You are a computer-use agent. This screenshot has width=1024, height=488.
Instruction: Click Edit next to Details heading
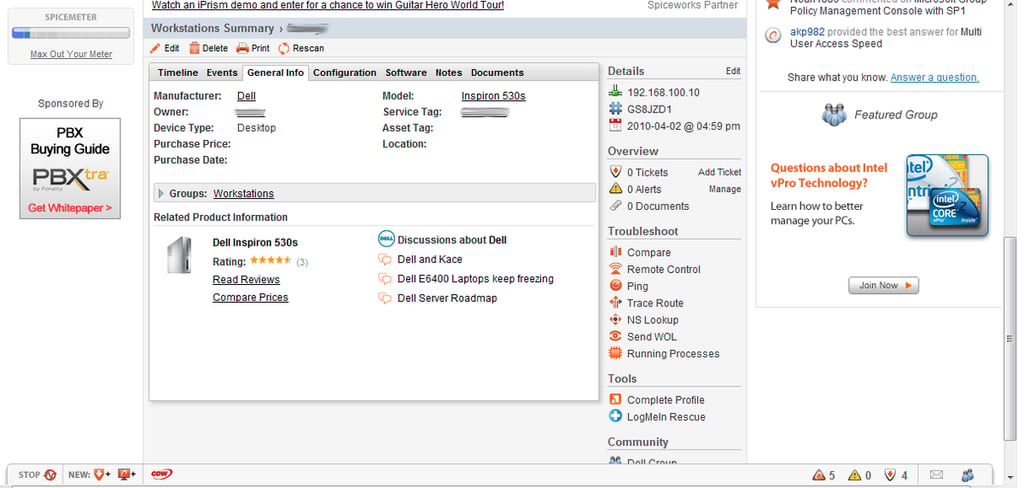pos(733,71)
